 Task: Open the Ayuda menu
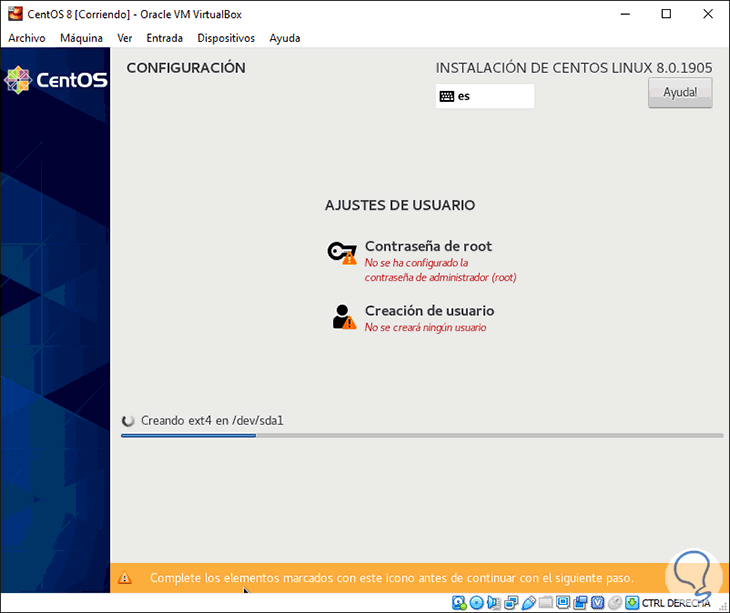(x=284, y=38)
